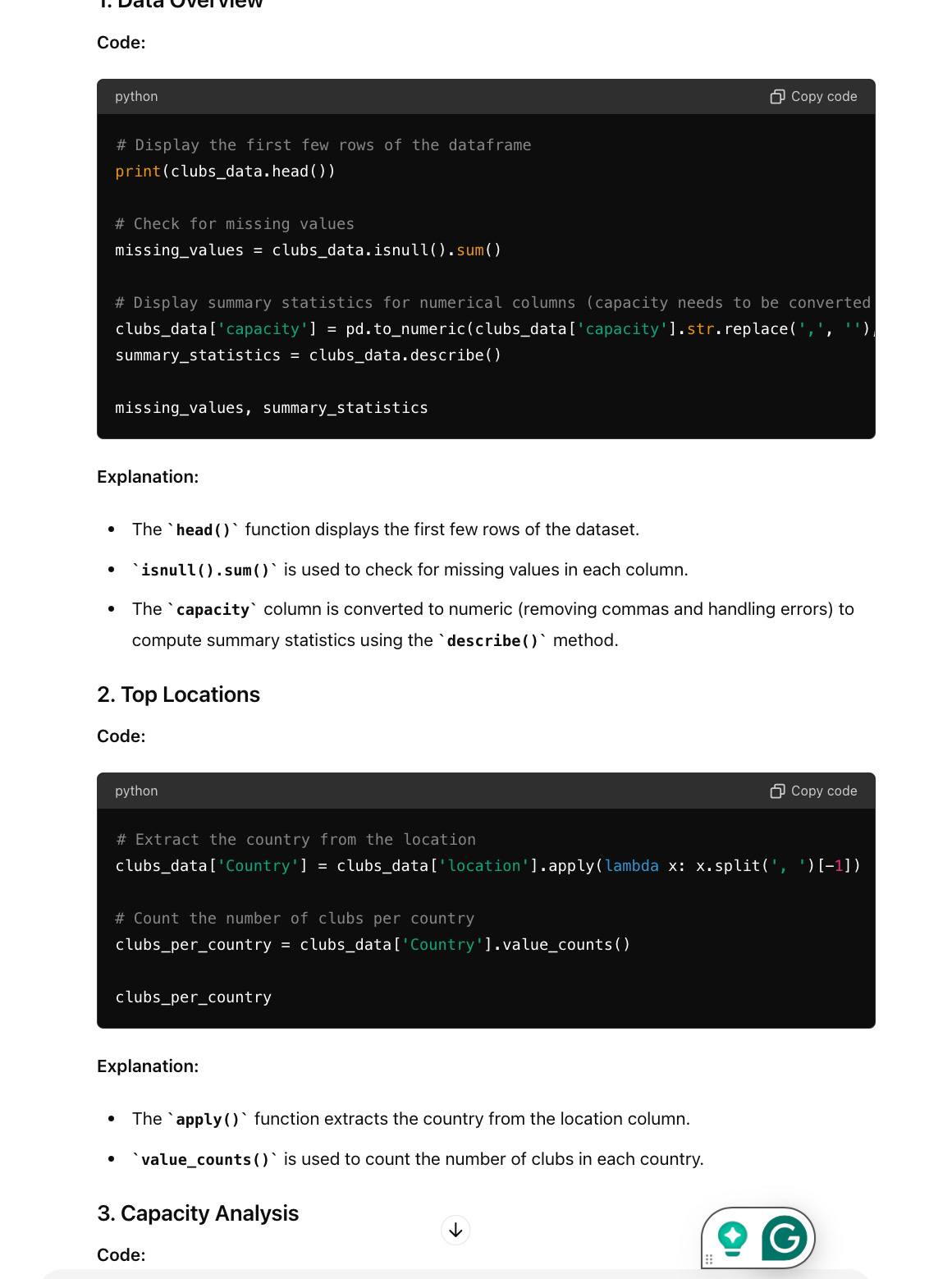Open Grammarly via the green G icon
This screenshot has width=952, height=1279.
click(784, 1238)
